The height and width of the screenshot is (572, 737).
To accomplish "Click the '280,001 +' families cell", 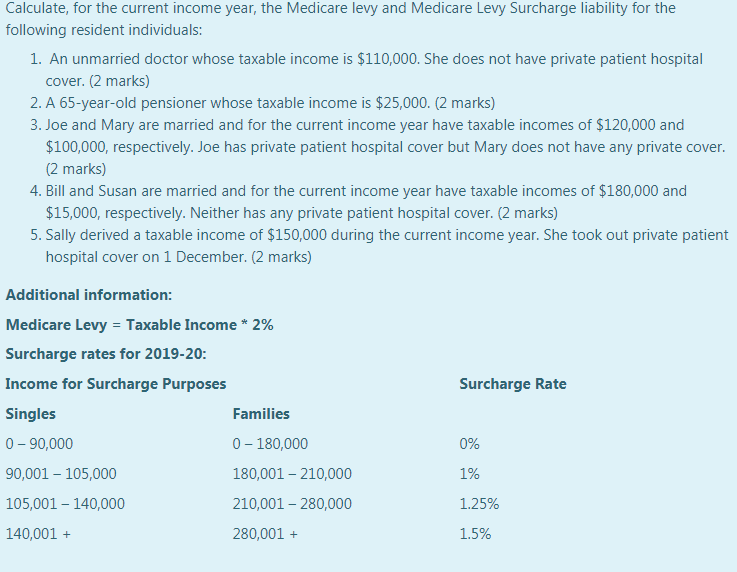I will [265, 534].
